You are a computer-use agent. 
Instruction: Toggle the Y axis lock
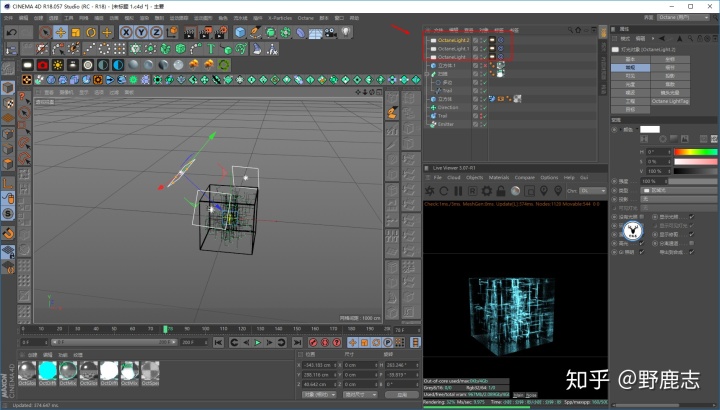click(141, 32)
